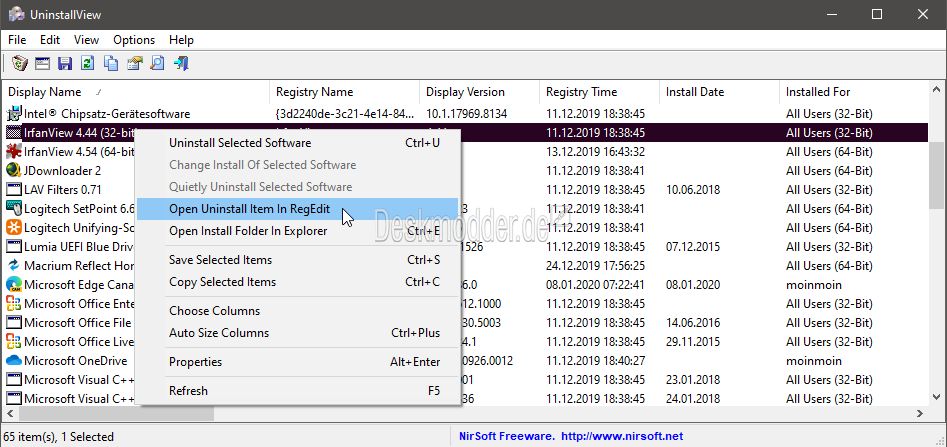Click Refresh in the context menu
This screenshot has width=947, height=447.
298,391
